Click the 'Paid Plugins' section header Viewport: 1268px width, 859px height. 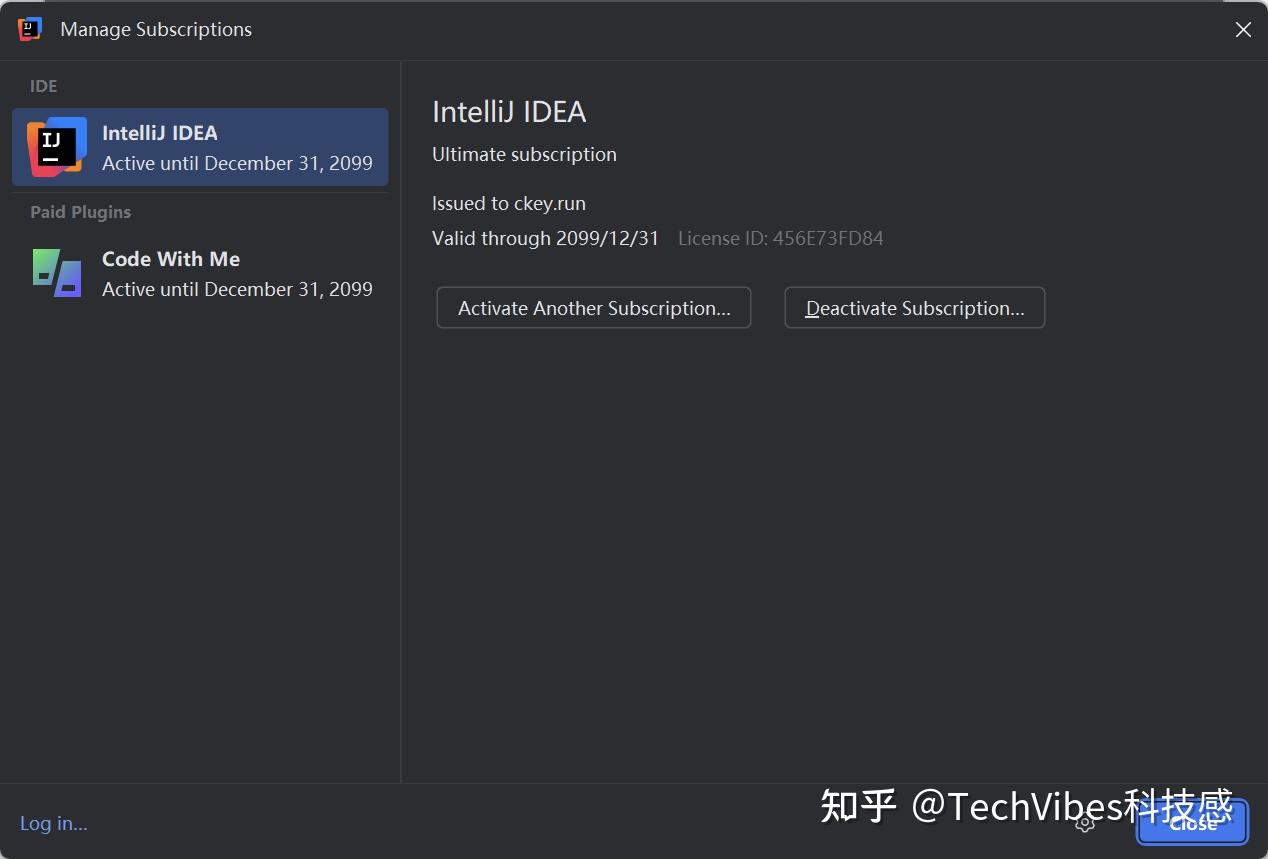[80, 212]
